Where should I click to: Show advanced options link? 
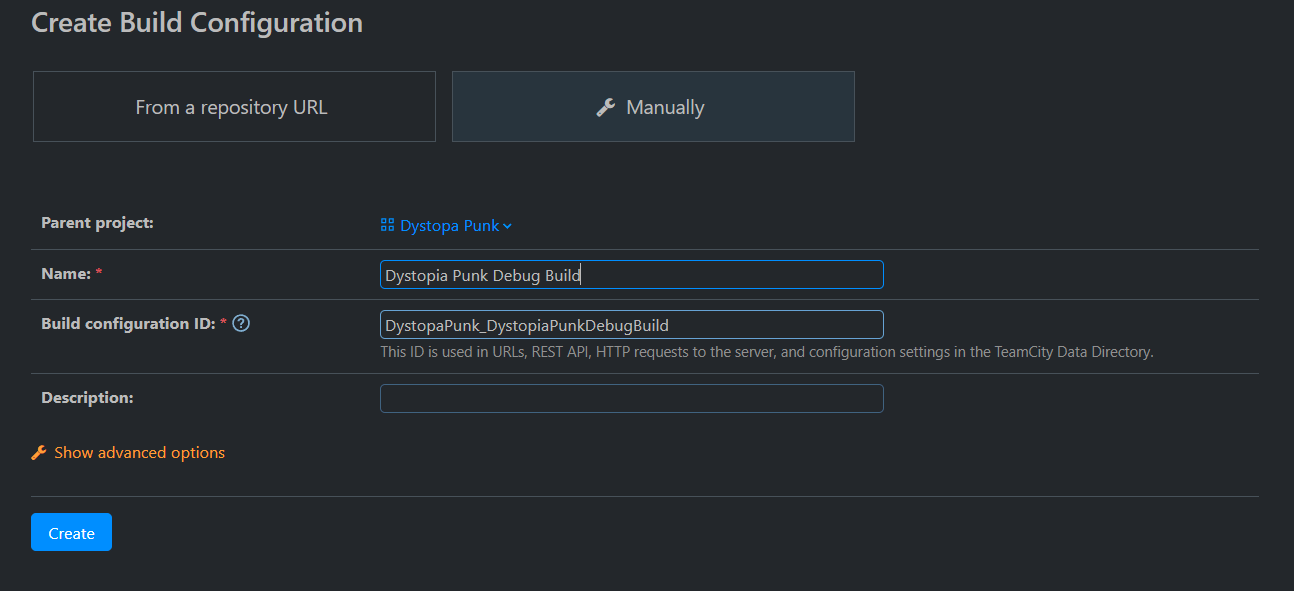(140, 453)
